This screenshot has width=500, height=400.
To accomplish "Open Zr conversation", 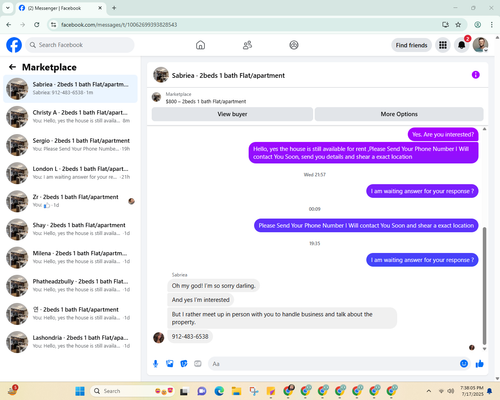I will coord(70,201).
